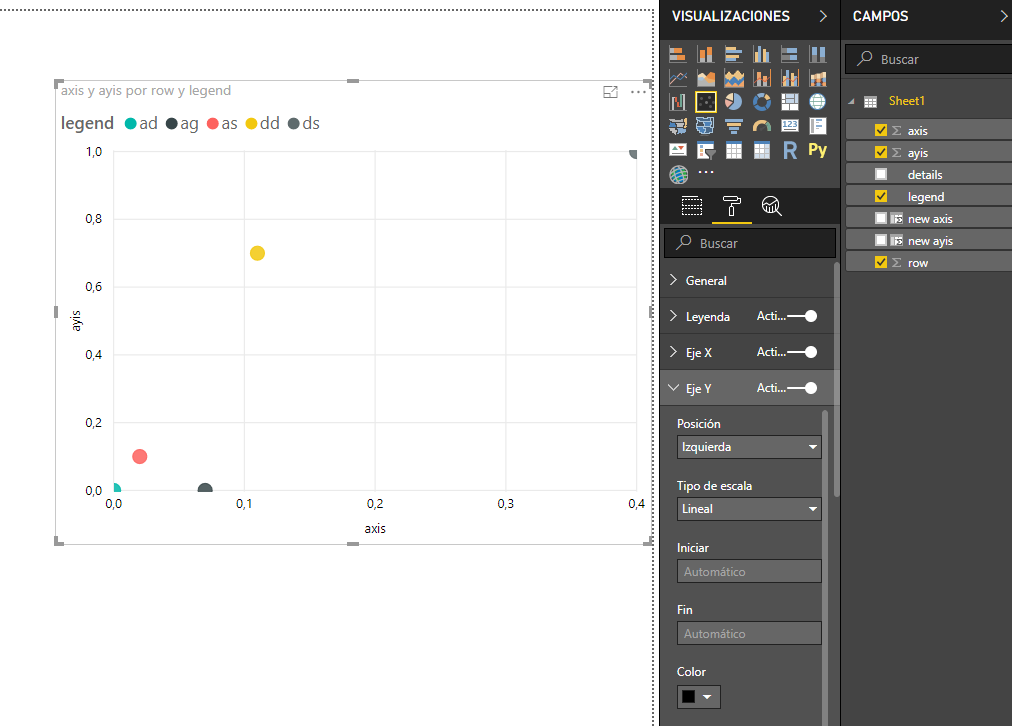Select the line chart visualization
The image size is (1012, 726).
[x=677, y=78]
